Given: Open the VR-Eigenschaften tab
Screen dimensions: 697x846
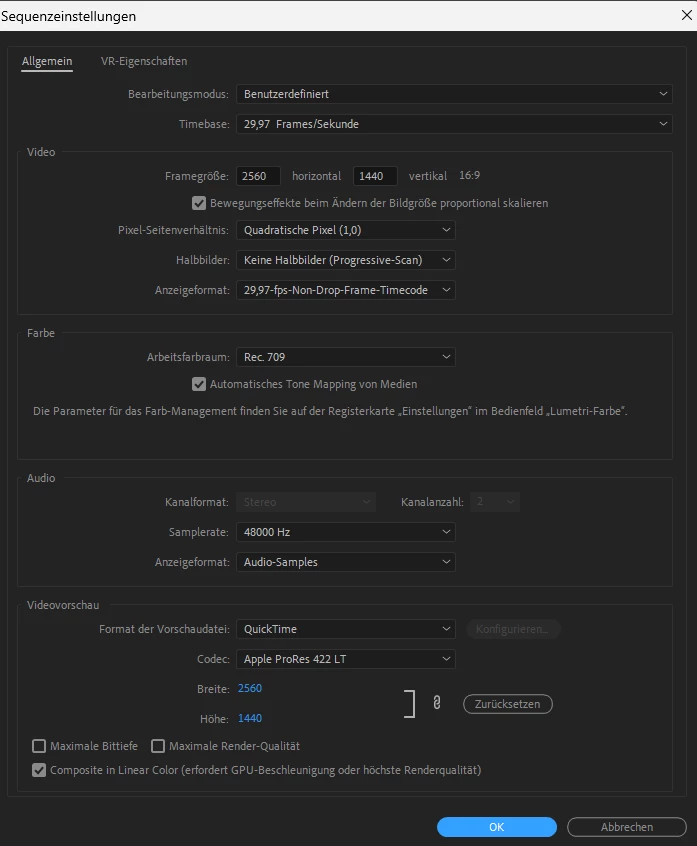Looking at the screenshot, I should tap(144, 62).
